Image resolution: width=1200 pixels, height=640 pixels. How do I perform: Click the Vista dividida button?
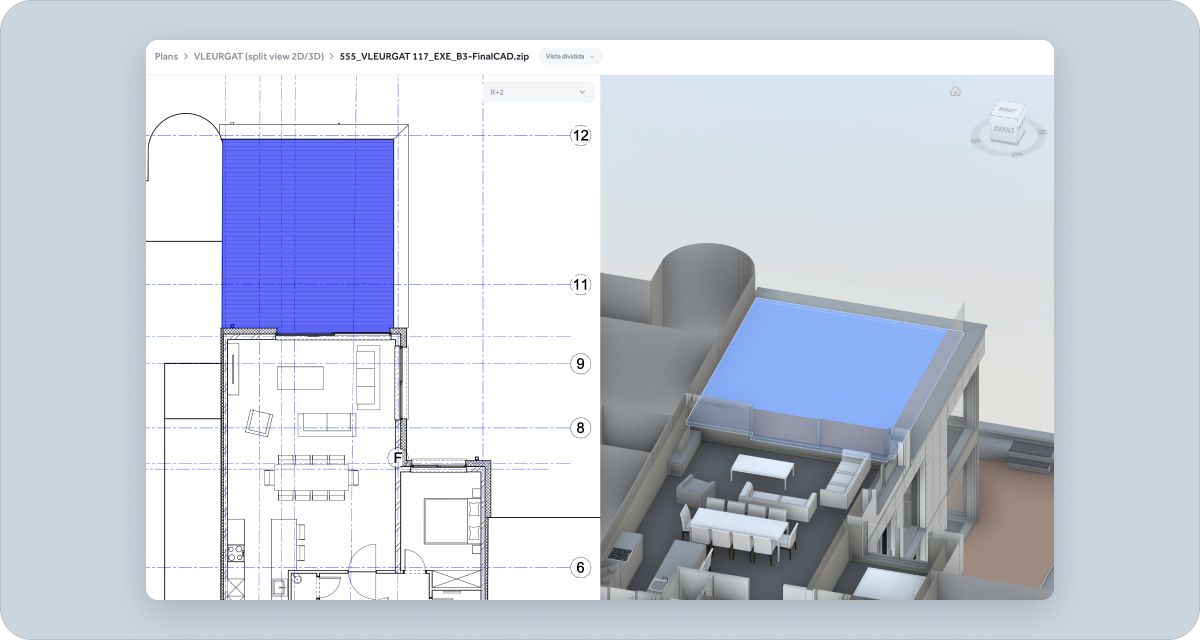tap(566, 57)
